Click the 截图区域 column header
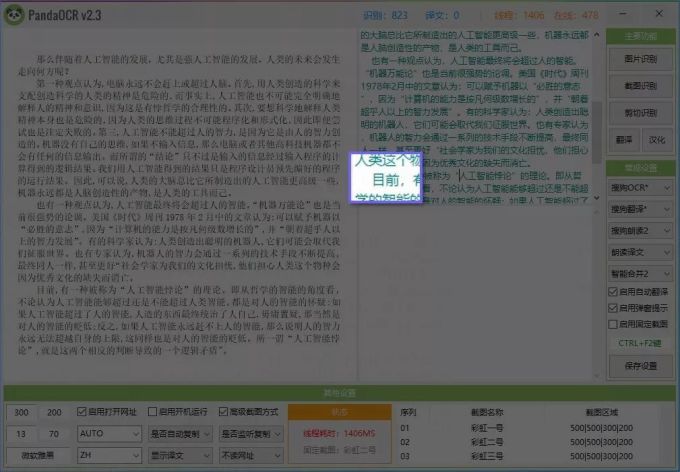The height and width of the screenshot is (472, 680). [x=602, y=412]
